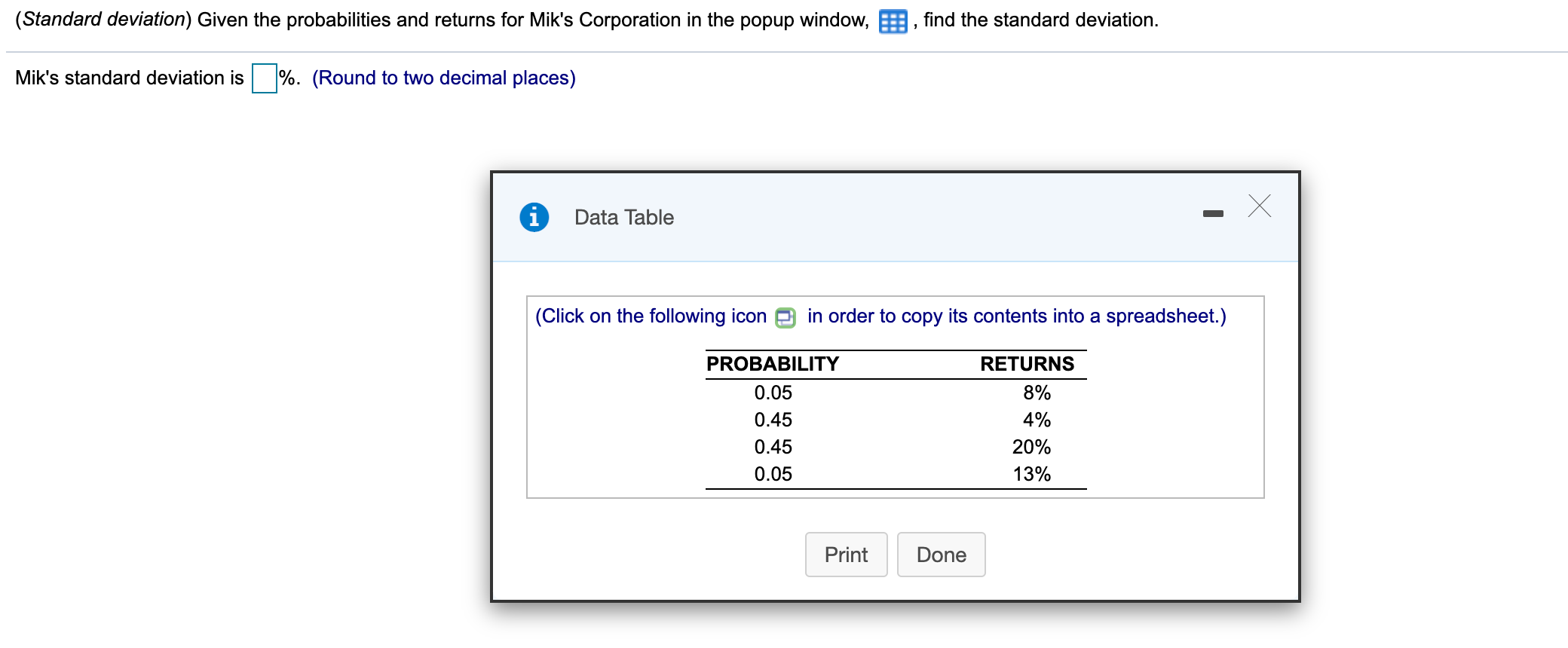Select the 20% returns value
This screenshot has height=648, width=1568.
pyautogui.click(x=1031, y=447)
